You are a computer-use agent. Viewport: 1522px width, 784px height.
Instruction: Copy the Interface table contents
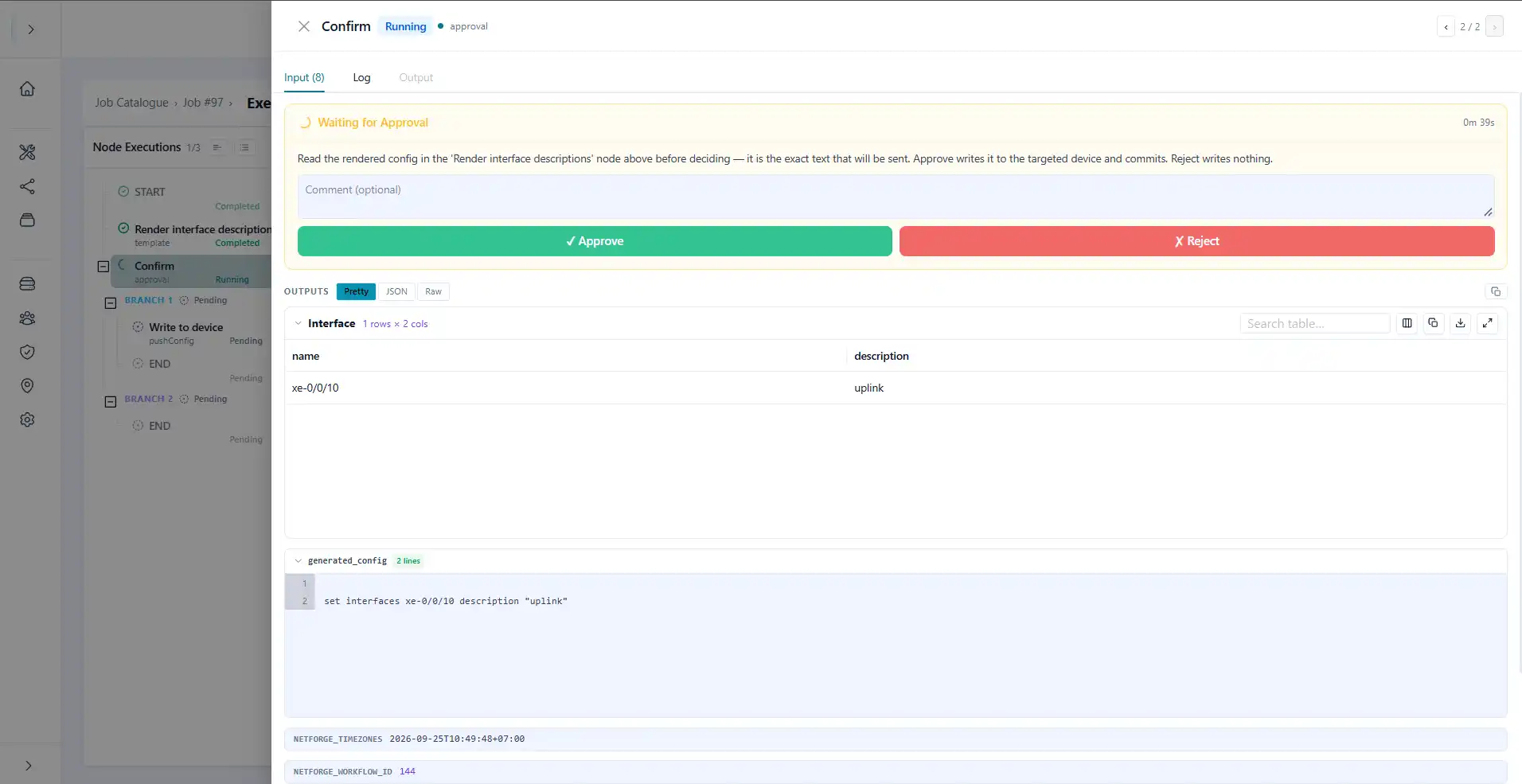tap(1434, 323)
